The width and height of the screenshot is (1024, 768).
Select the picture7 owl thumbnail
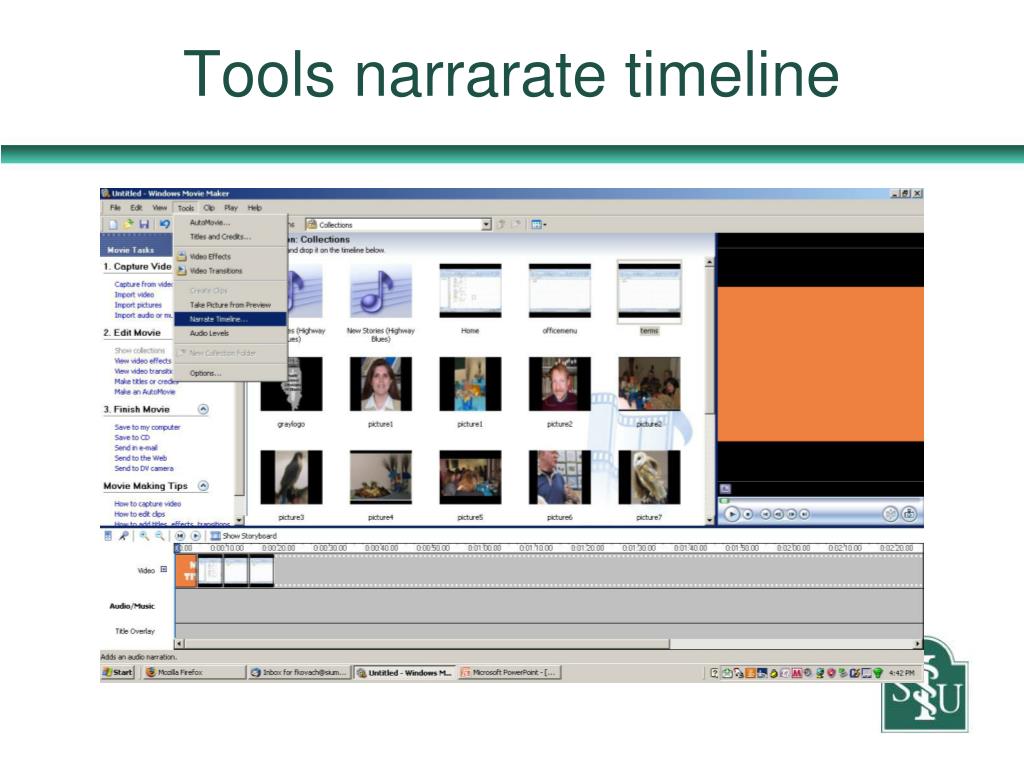[649, 477]
